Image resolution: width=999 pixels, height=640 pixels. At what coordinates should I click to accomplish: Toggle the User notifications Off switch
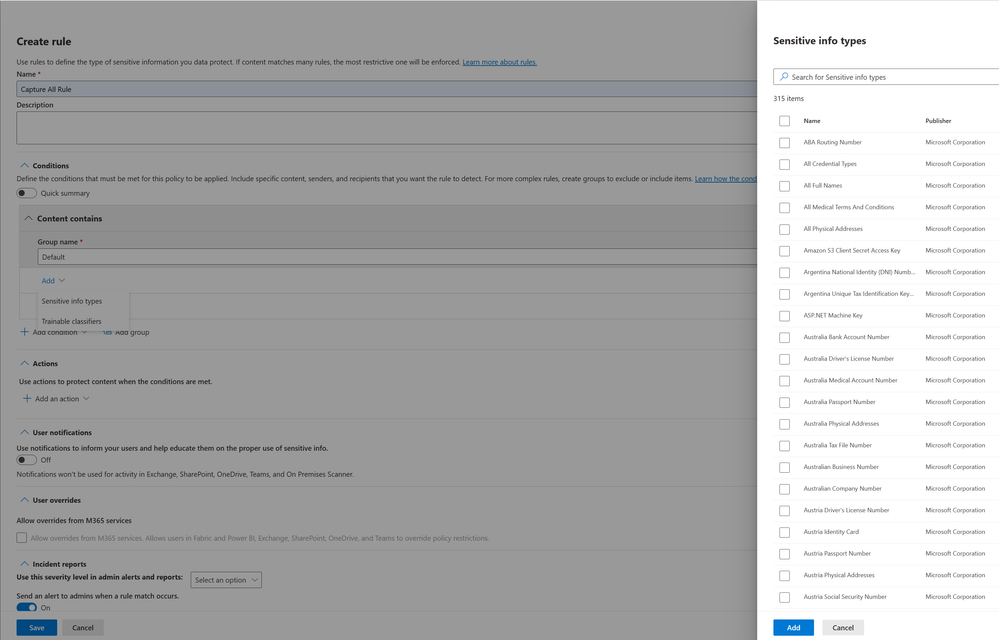pos(26,460)
